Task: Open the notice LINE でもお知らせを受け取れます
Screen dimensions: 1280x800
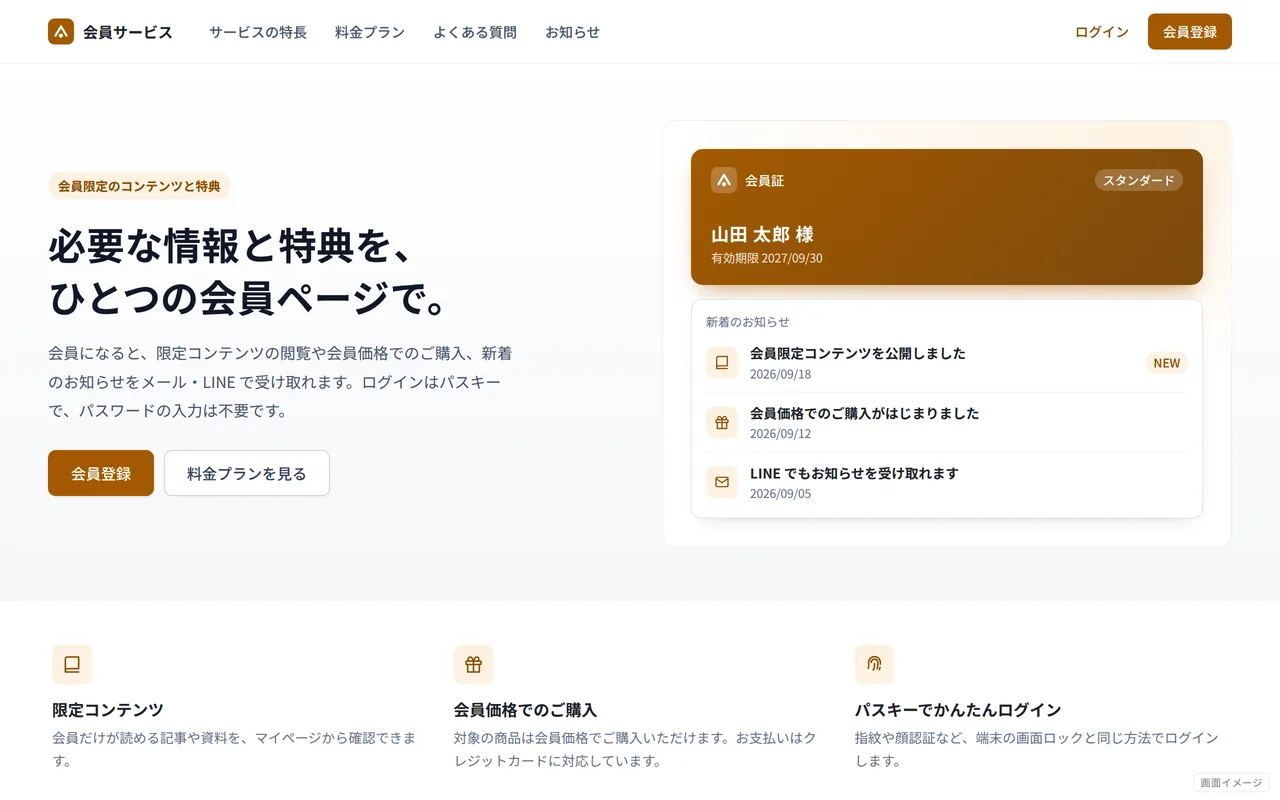Action: (x=854, y=473)
